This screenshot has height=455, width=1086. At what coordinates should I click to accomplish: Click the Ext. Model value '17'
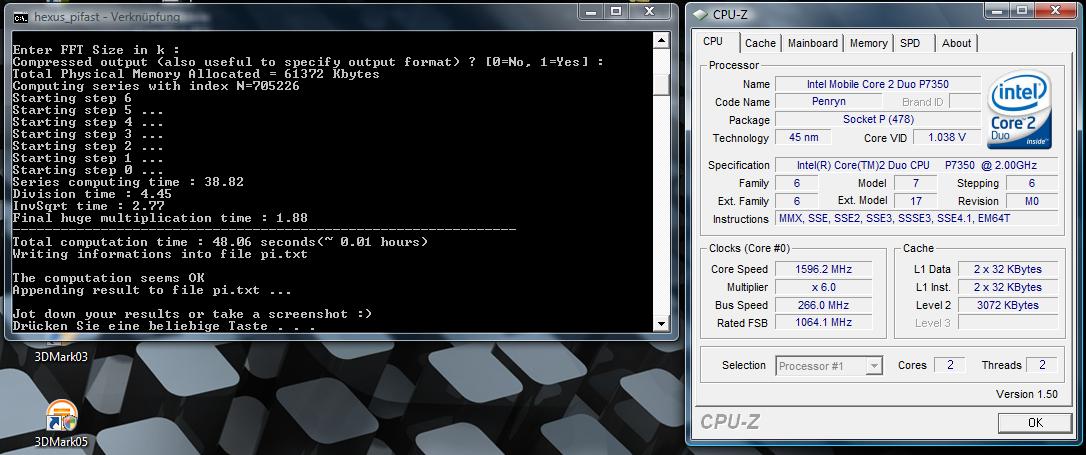click(x=916, y=201)
